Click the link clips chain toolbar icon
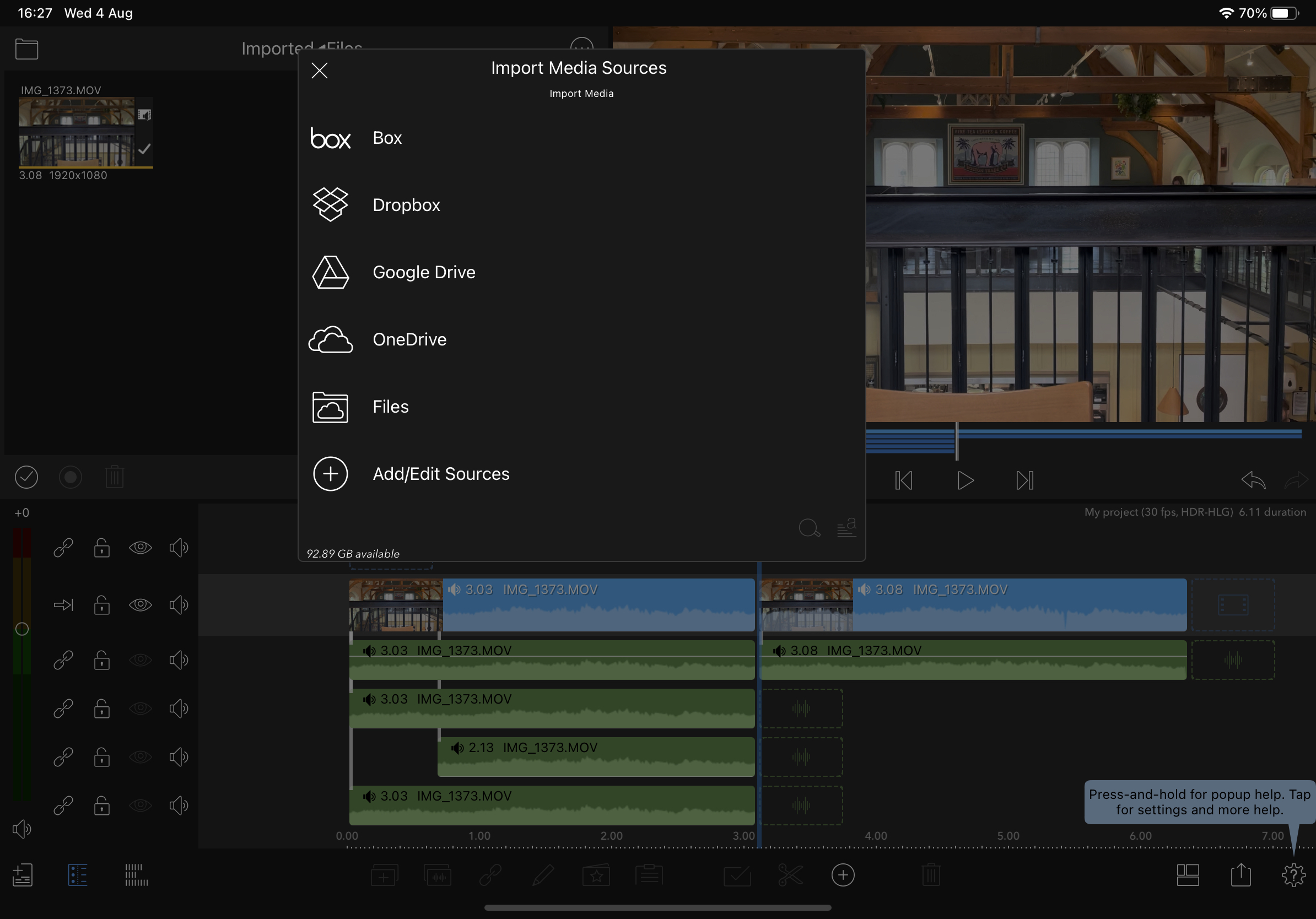 tap(490, 875)
